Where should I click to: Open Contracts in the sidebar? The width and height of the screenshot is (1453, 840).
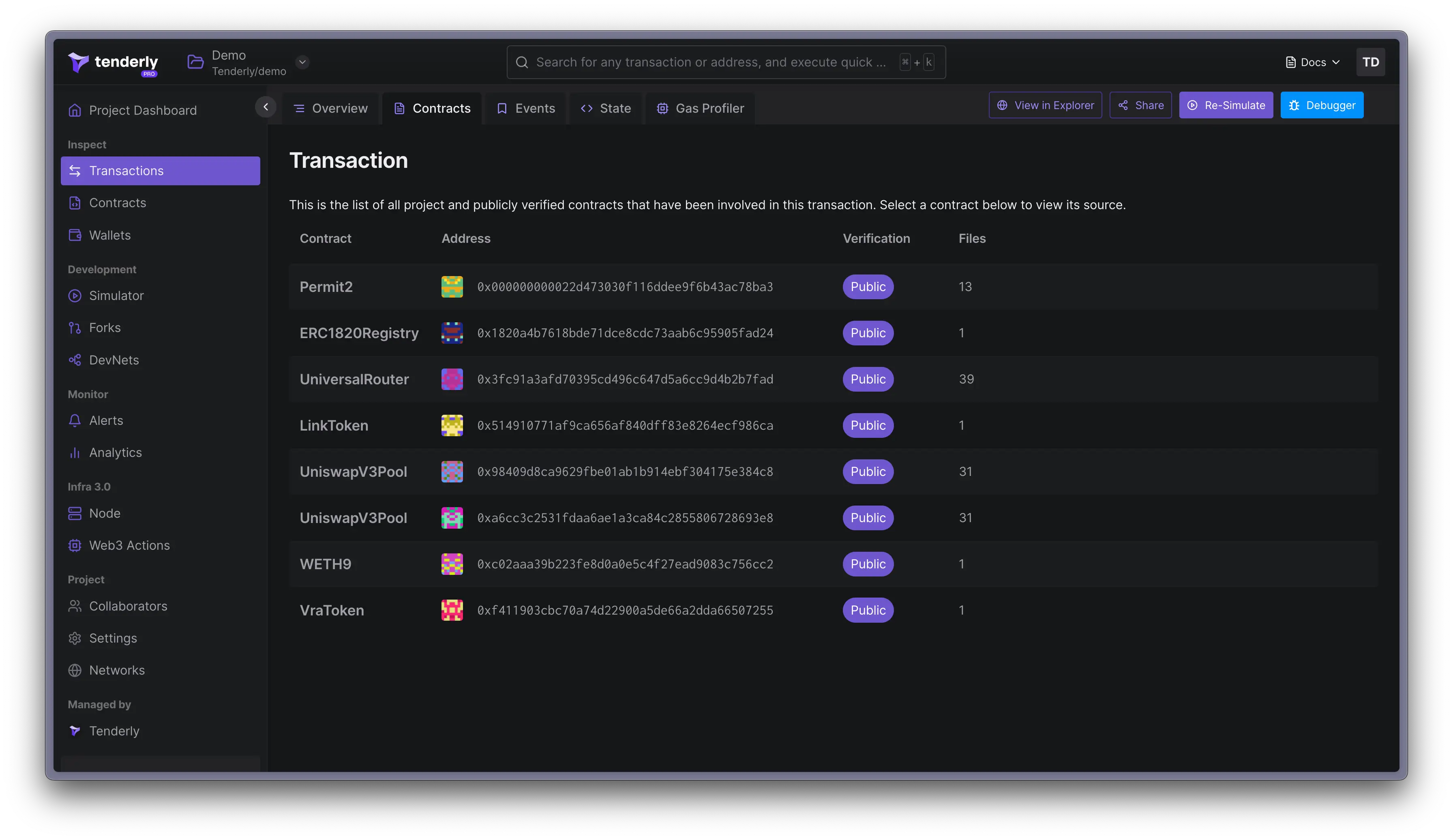[x=160, y=203]
